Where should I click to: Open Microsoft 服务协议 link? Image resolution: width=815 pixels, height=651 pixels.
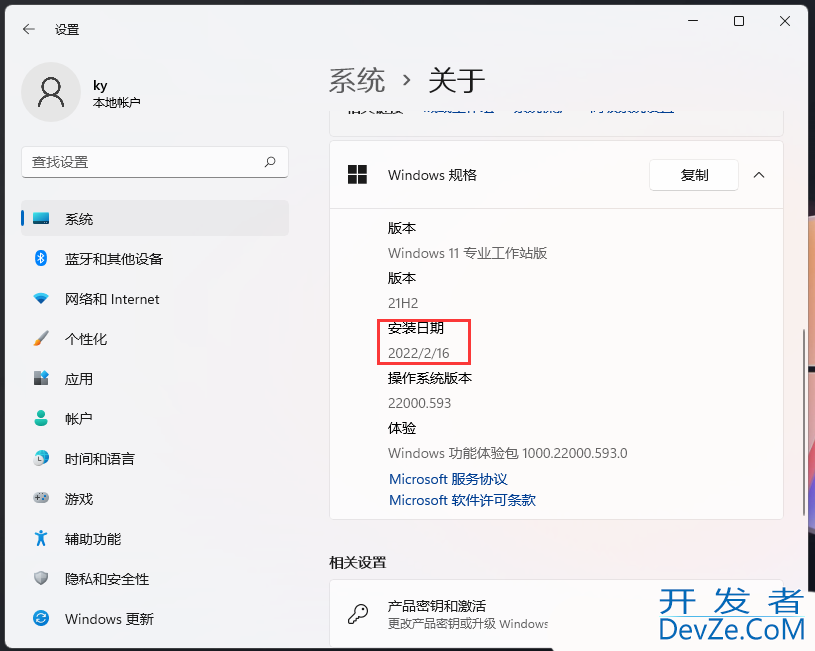448,479
